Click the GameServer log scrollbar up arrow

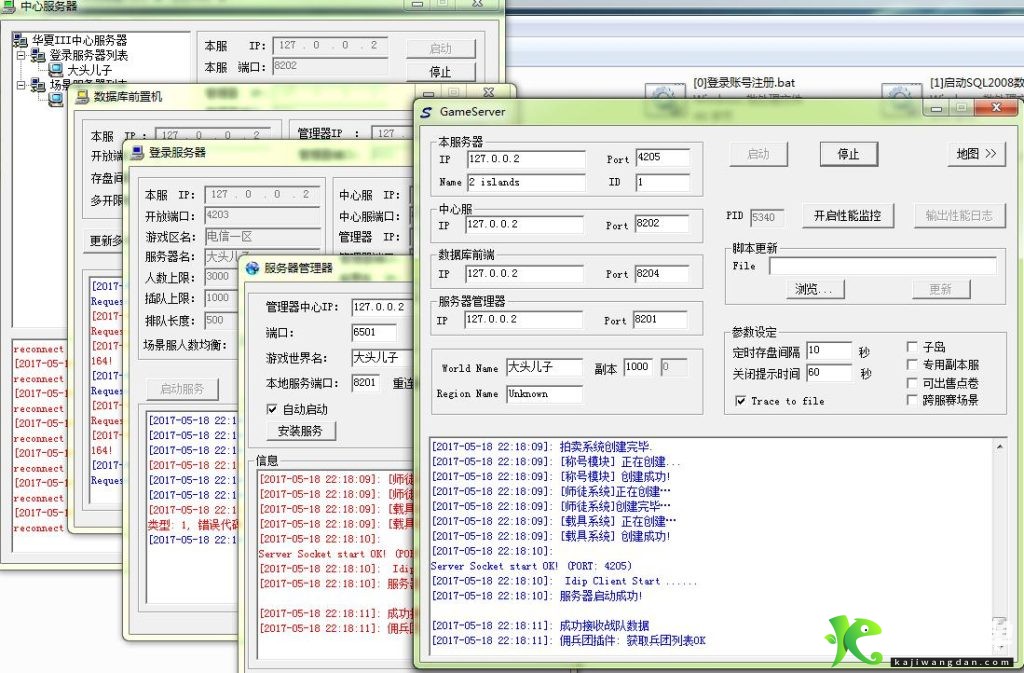tap(999, 447)
